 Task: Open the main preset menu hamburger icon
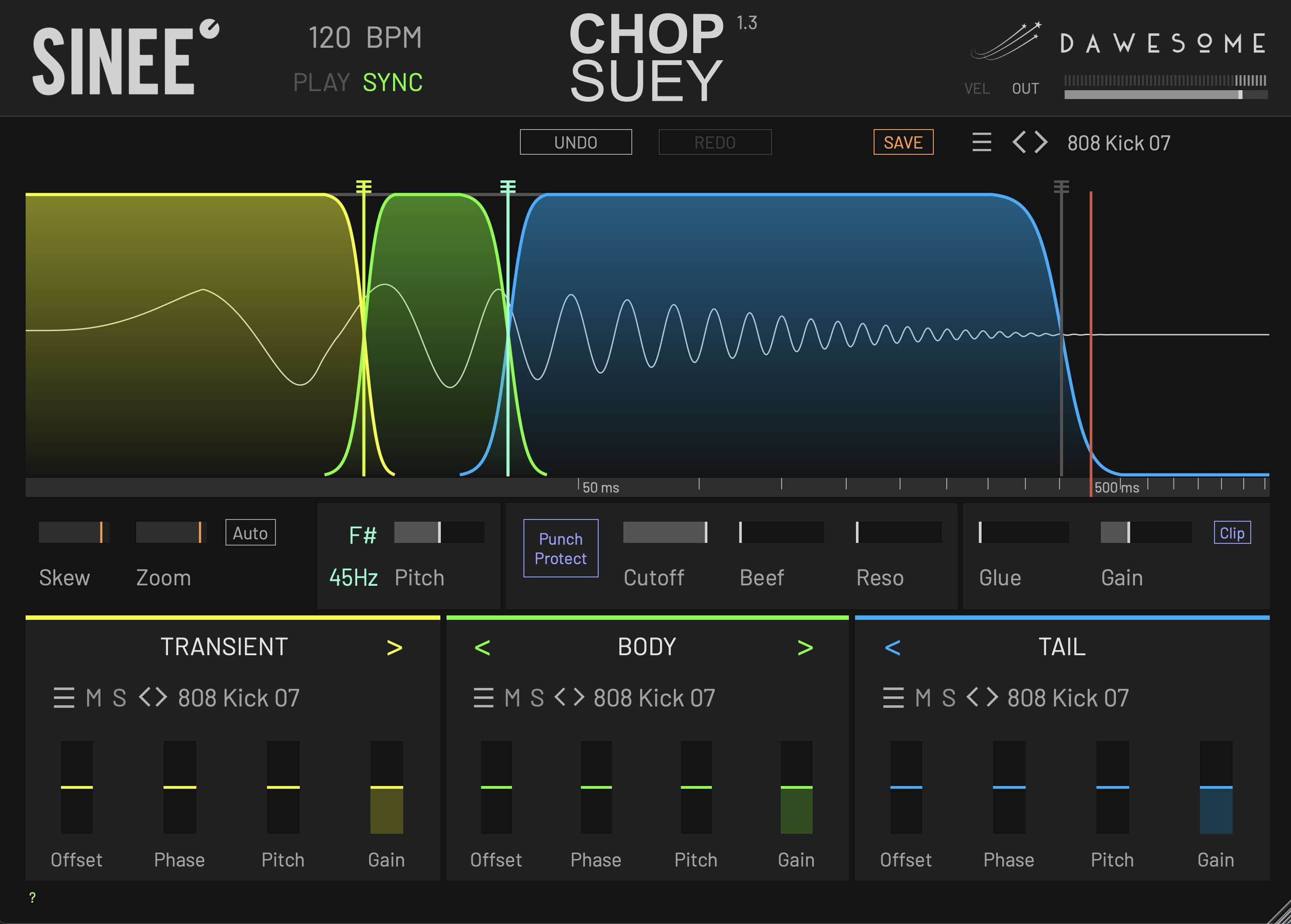click(x=982, y=142)
